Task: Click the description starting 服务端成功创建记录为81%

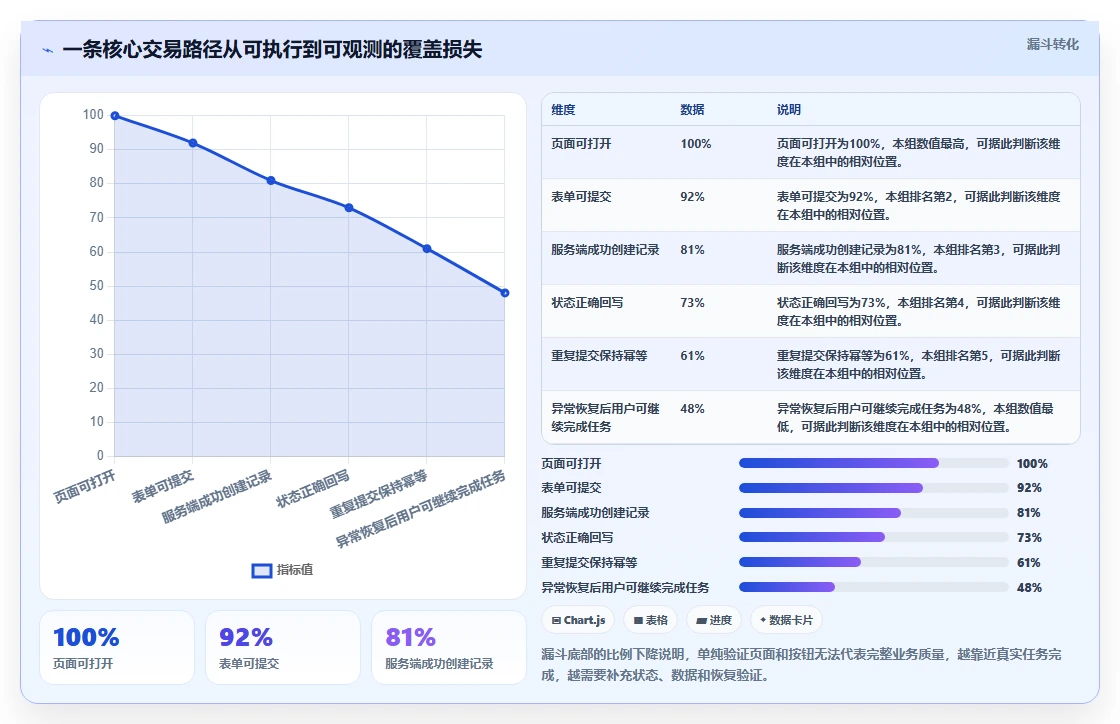Action: coord(919,258)
